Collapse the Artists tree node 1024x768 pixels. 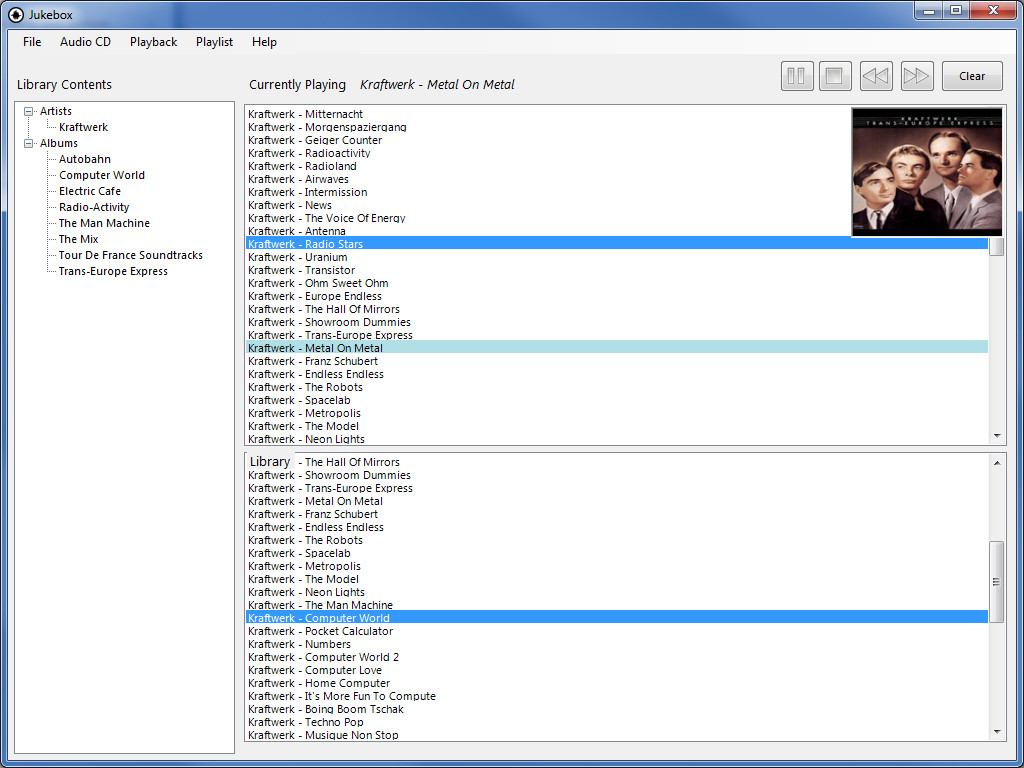tap(28, 112)
